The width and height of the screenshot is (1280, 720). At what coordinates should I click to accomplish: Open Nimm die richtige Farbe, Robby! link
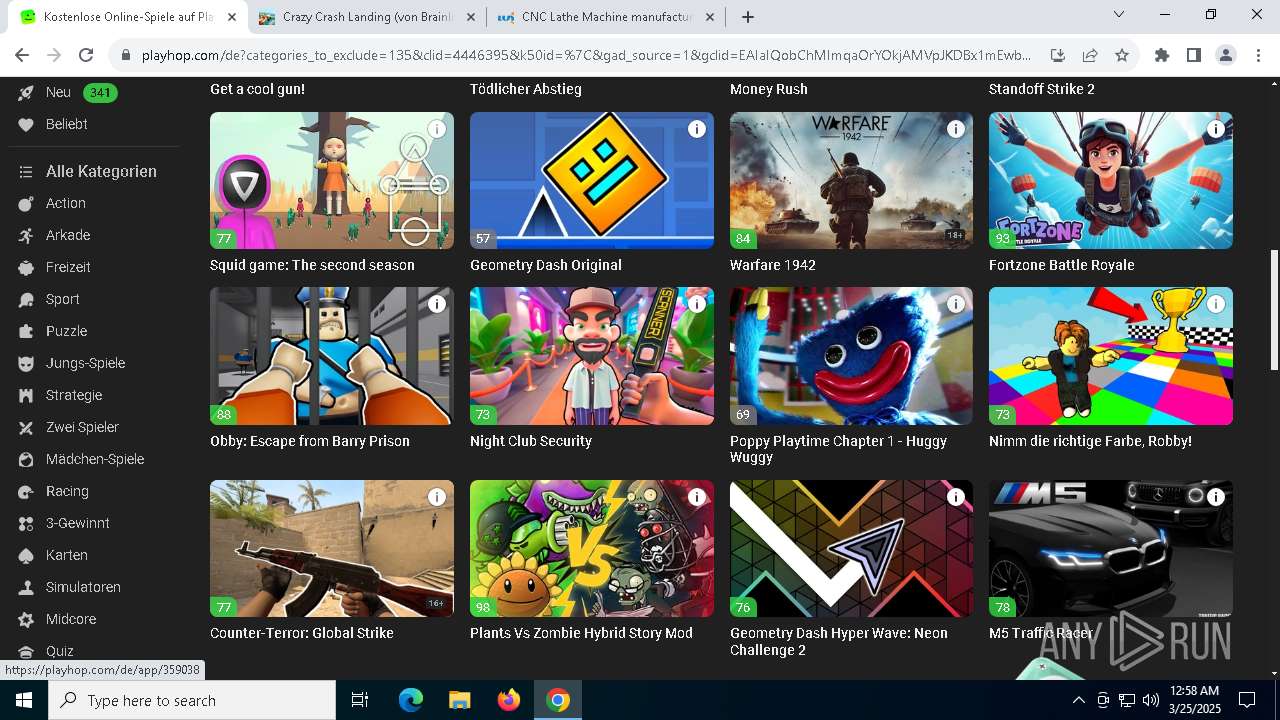1090,441
